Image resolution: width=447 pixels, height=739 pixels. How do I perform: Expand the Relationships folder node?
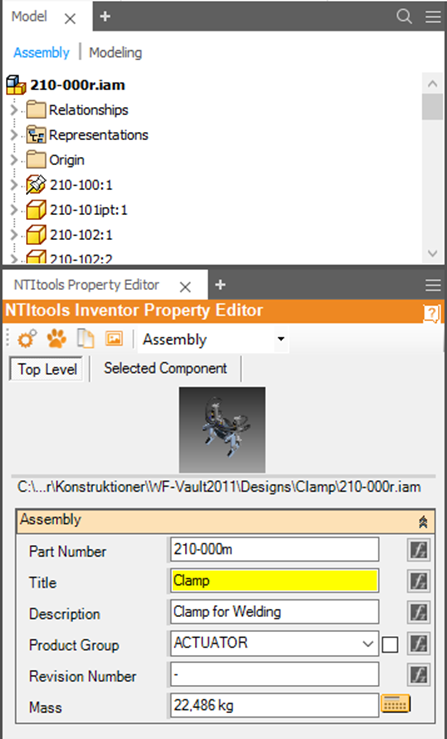point(14,110)
